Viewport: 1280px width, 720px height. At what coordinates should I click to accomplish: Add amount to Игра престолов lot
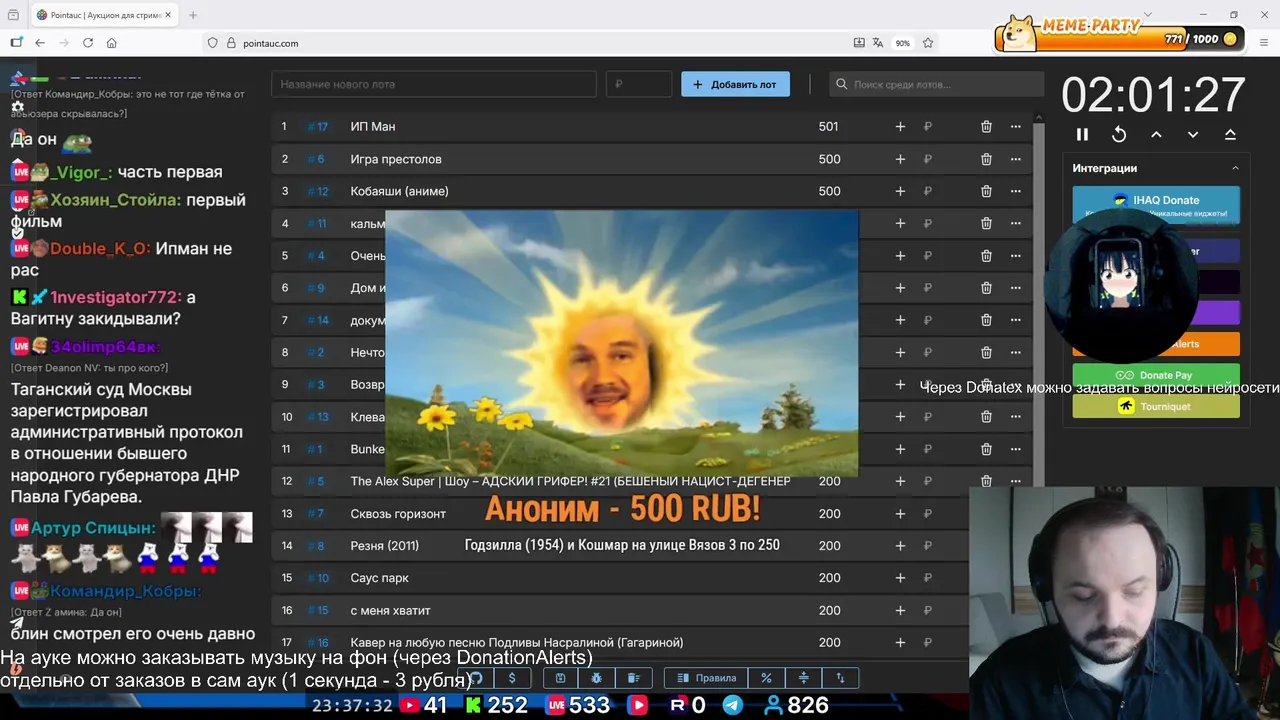[900, 159]
